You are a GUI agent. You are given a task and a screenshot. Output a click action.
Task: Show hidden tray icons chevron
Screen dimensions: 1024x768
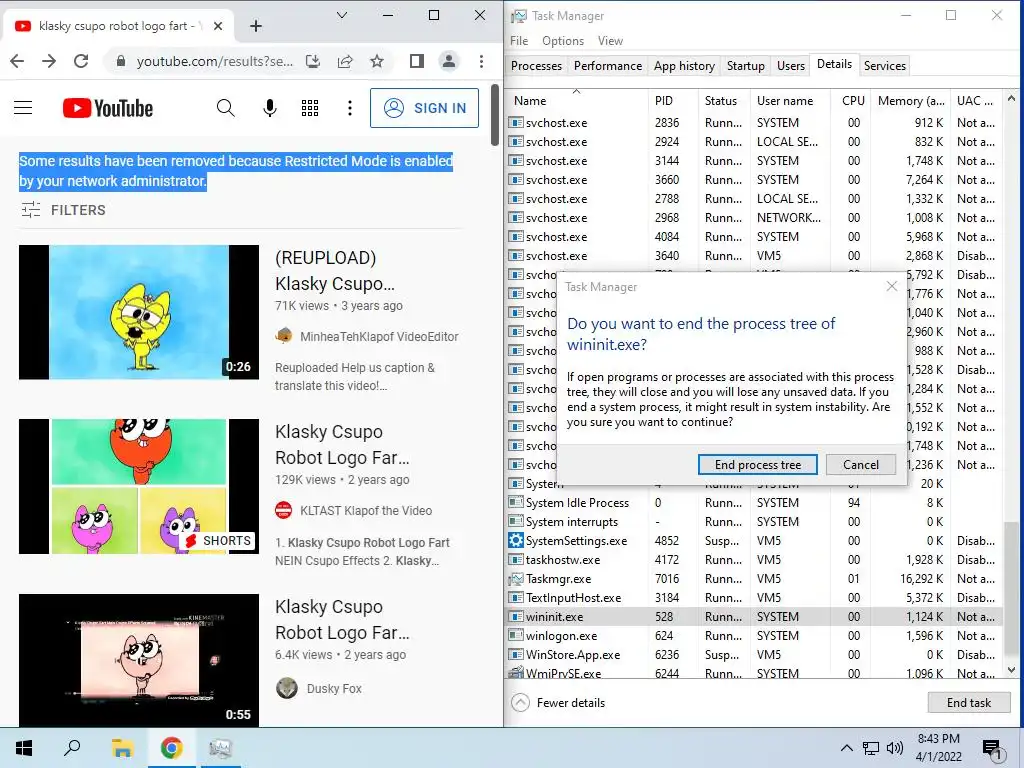coord(846,748)
